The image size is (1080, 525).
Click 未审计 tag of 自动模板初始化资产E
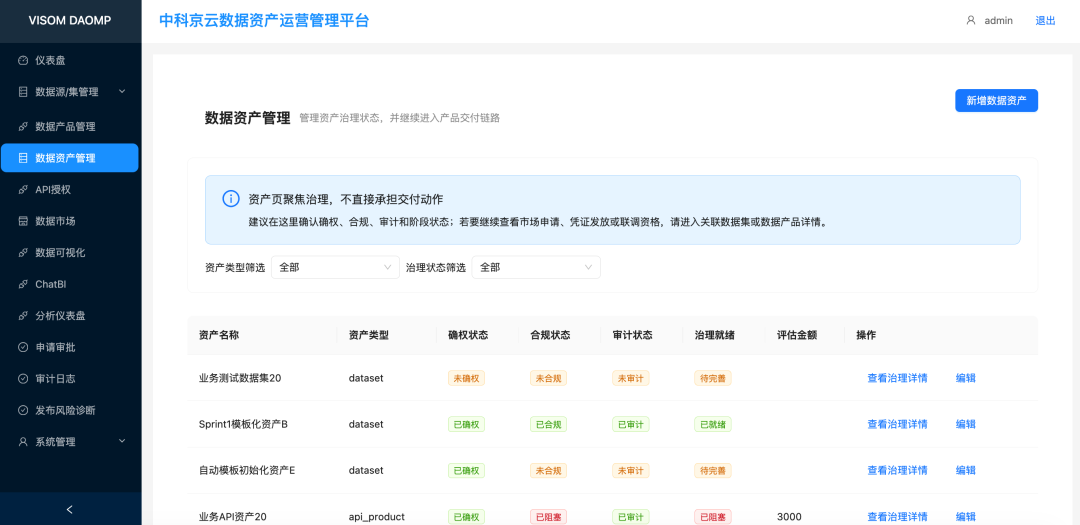point(630,470)
